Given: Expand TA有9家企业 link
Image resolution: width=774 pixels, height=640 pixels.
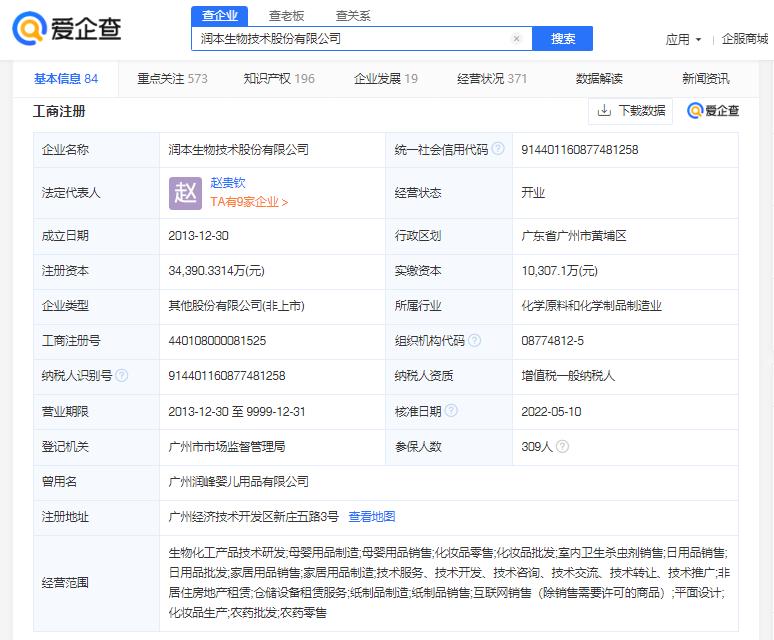Looking at the screenshot, I should click(249, 202).
